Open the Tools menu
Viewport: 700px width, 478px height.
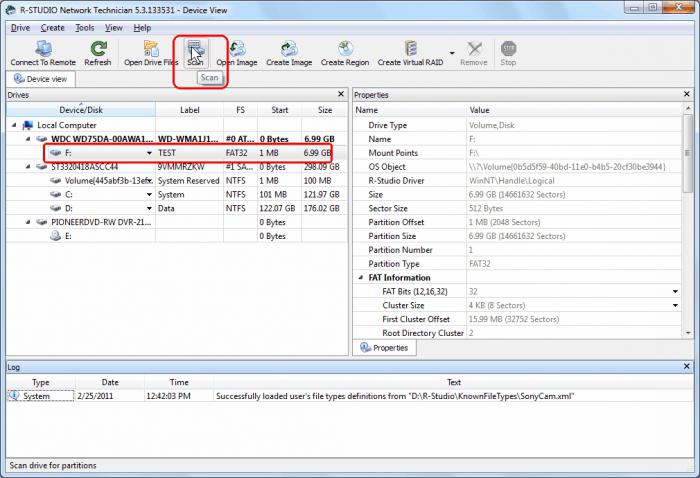[84, 28]
